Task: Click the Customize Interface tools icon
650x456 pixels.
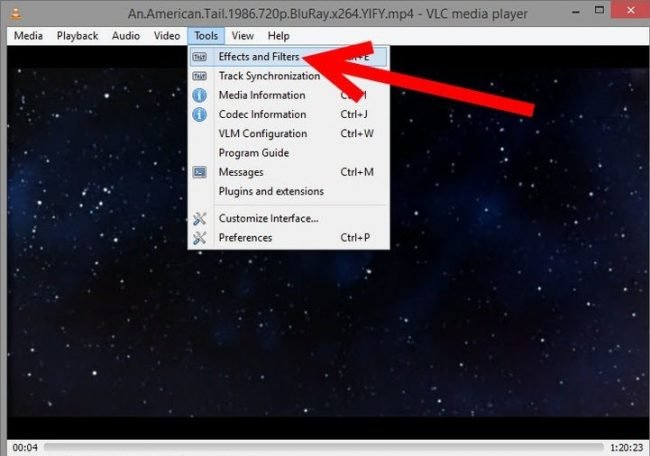Action: click(x=200, y=218)
